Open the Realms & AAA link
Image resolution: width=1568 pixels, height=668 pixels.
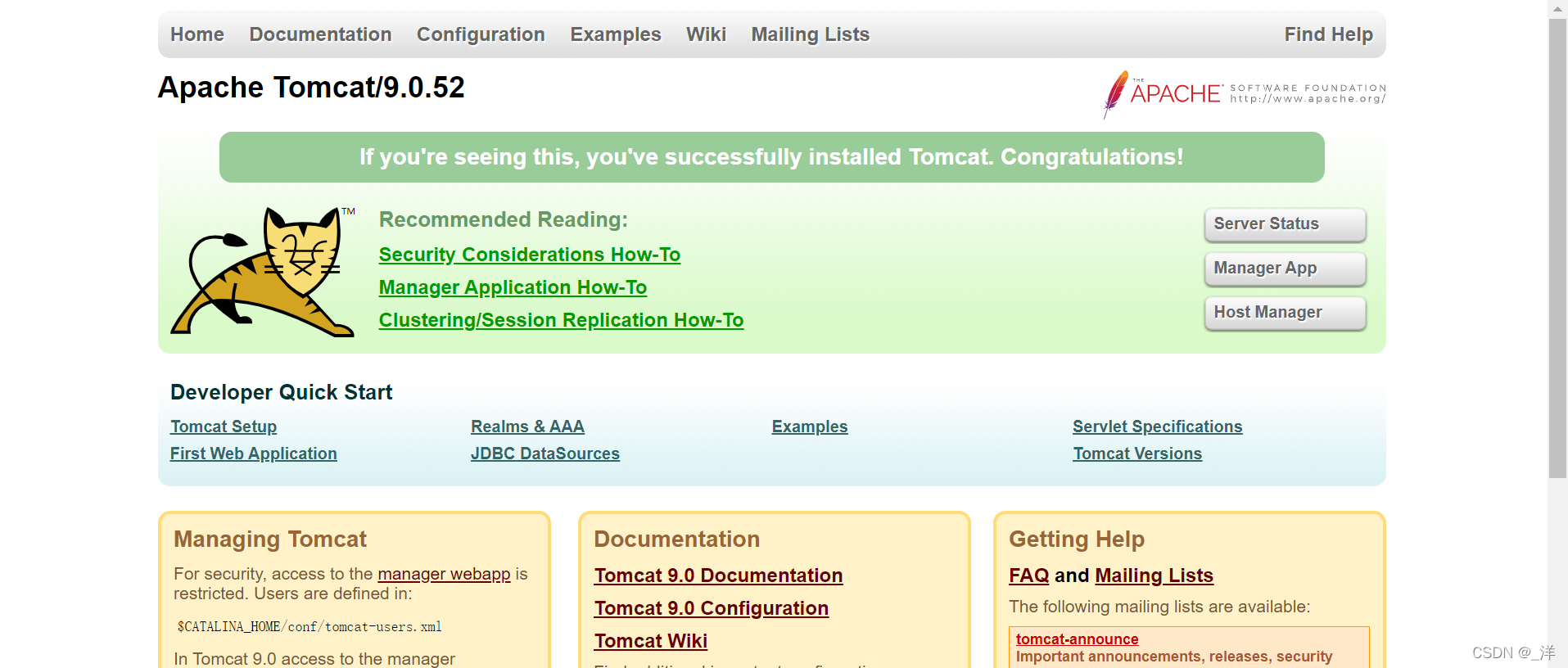[x=527, y=427]
